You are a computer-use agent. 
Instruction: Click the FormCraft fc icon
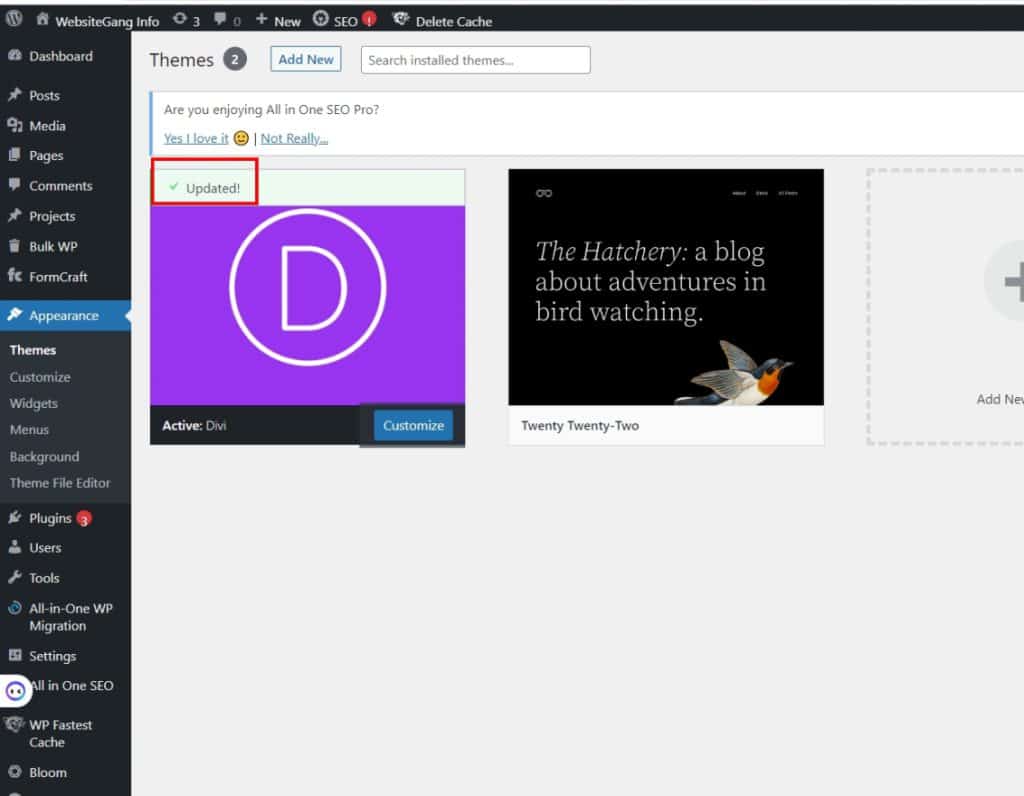[14, 275]
